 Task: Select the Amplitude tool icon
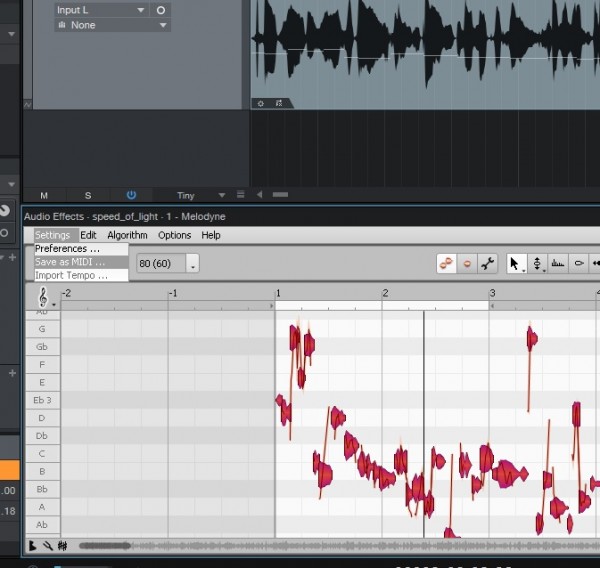580,264
